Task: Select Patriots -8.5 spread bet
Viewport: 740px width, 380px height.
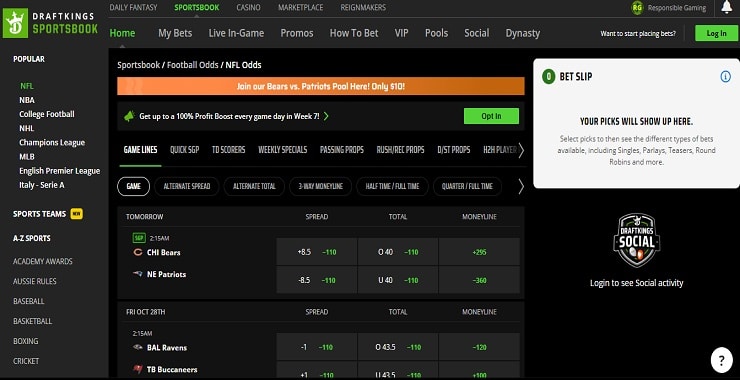Action: 317,280
